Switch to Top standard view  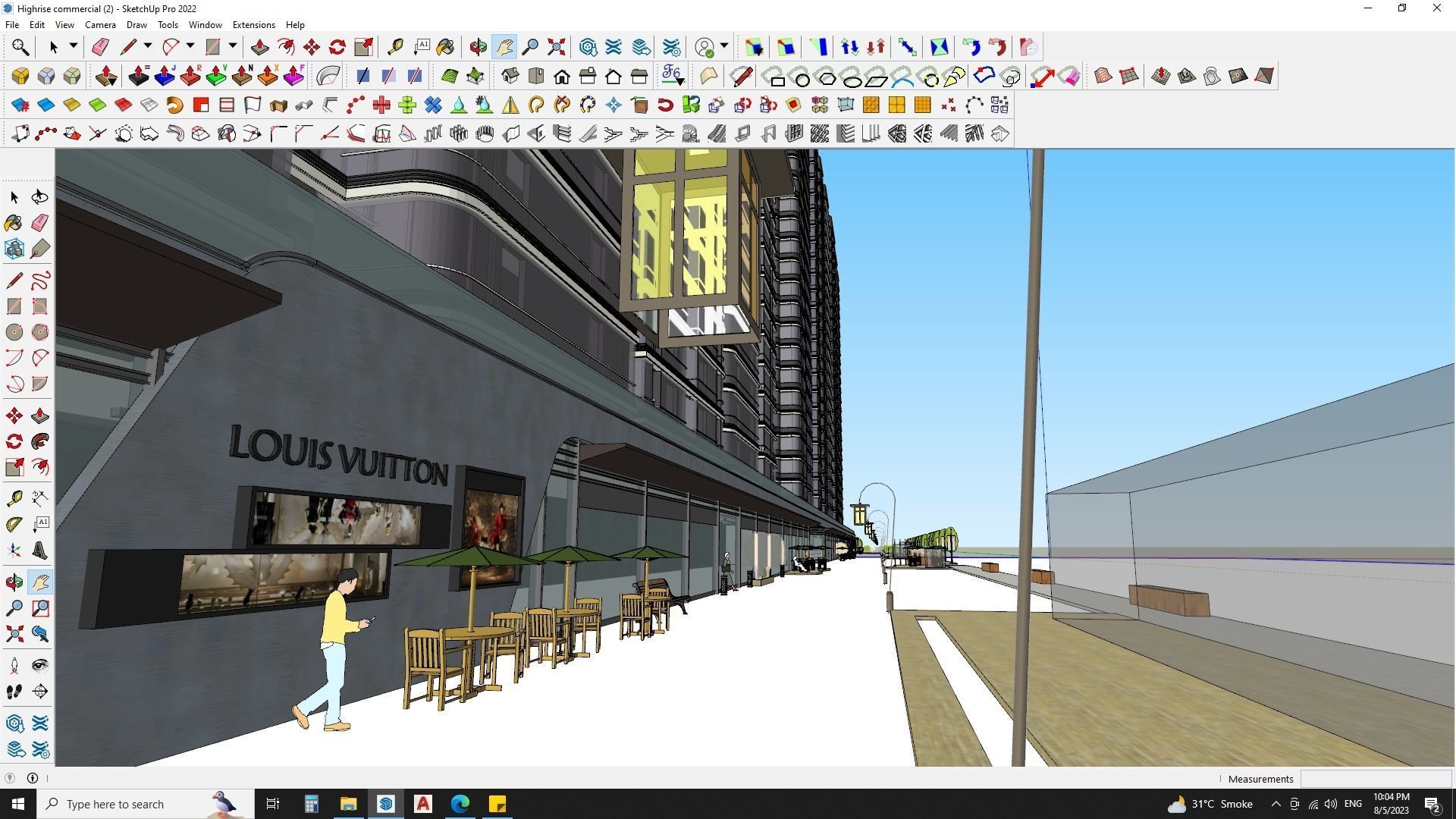[x=536, y=76]
